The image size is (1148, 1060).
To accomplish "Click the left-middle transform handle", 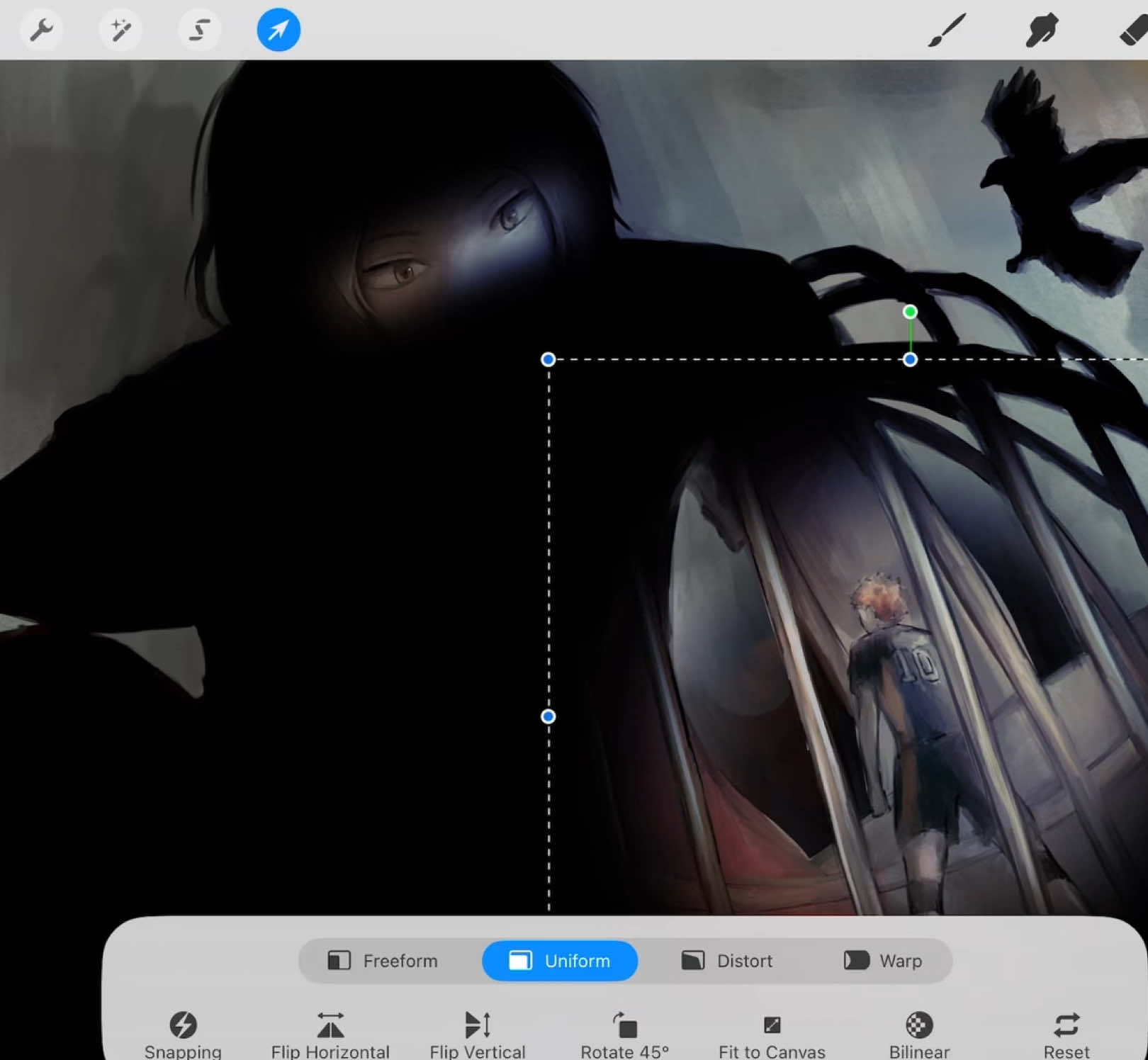I will [x=548, y=716].
